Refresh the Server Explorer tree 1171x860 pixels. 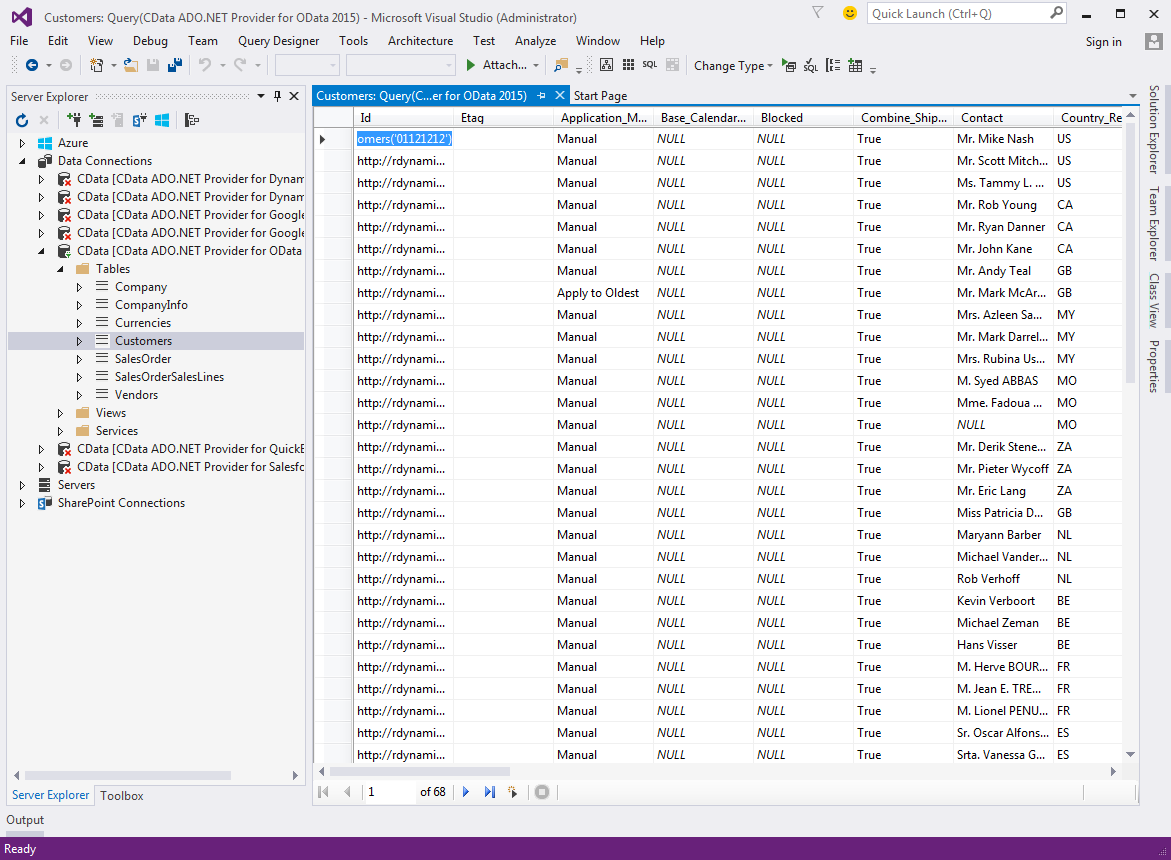pyautogui.click(x=22, y=120)
